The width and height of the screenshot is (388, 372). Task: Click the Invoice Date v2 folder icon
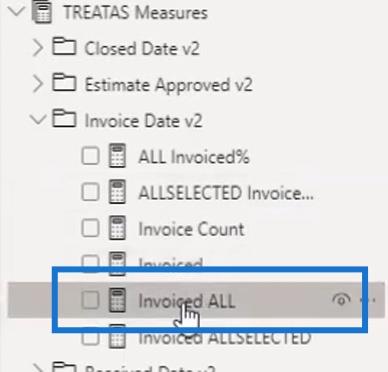tap(64, 119)
